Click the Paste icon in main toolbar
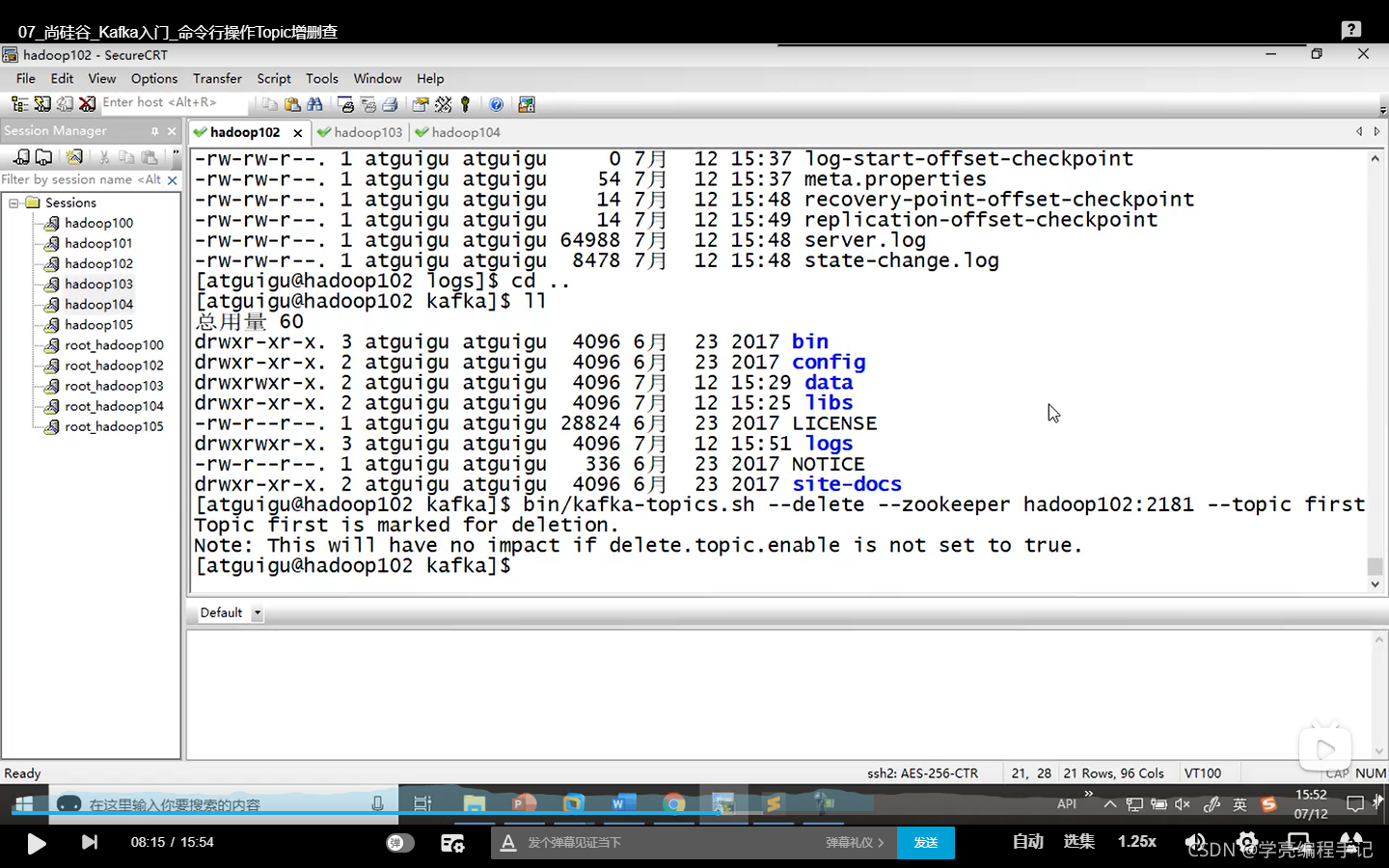The height and width of the screenshot is (868, 1389). (x=292, y=104)
